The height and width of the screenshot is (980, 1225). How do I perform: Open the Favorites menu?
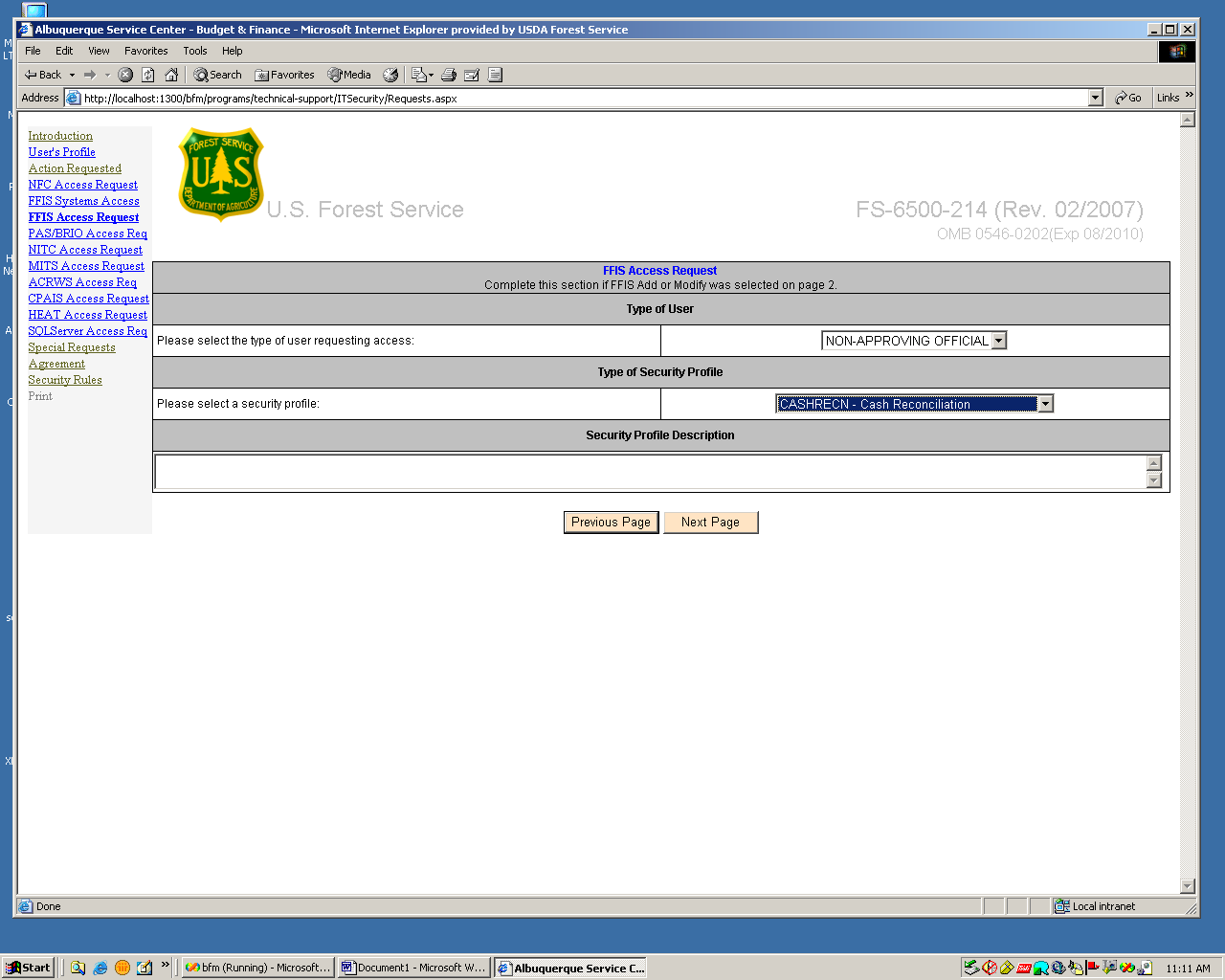click(x=145, y=51)
